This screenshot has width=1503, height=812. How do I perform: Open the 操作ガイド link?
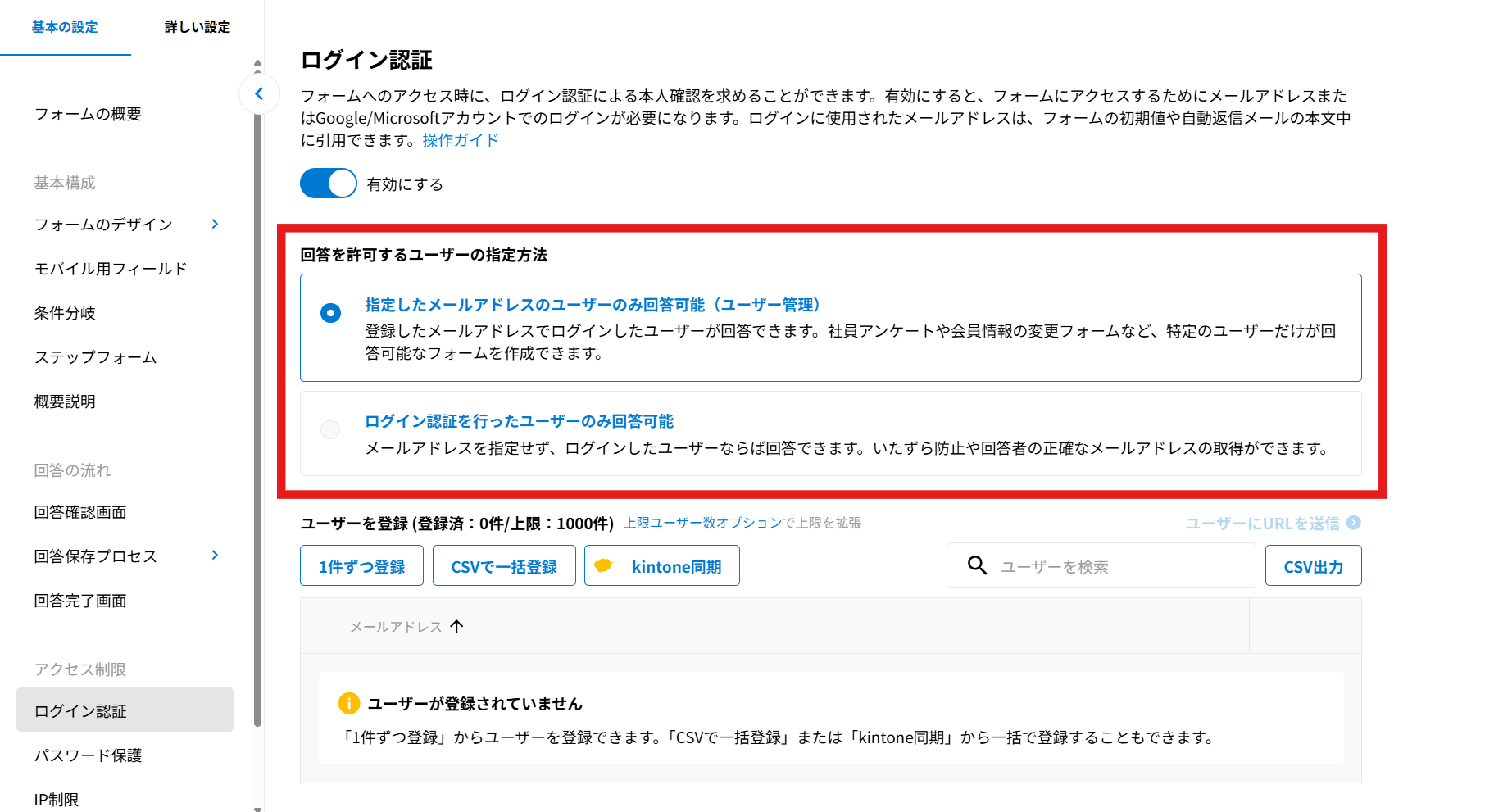click(460, 140)
